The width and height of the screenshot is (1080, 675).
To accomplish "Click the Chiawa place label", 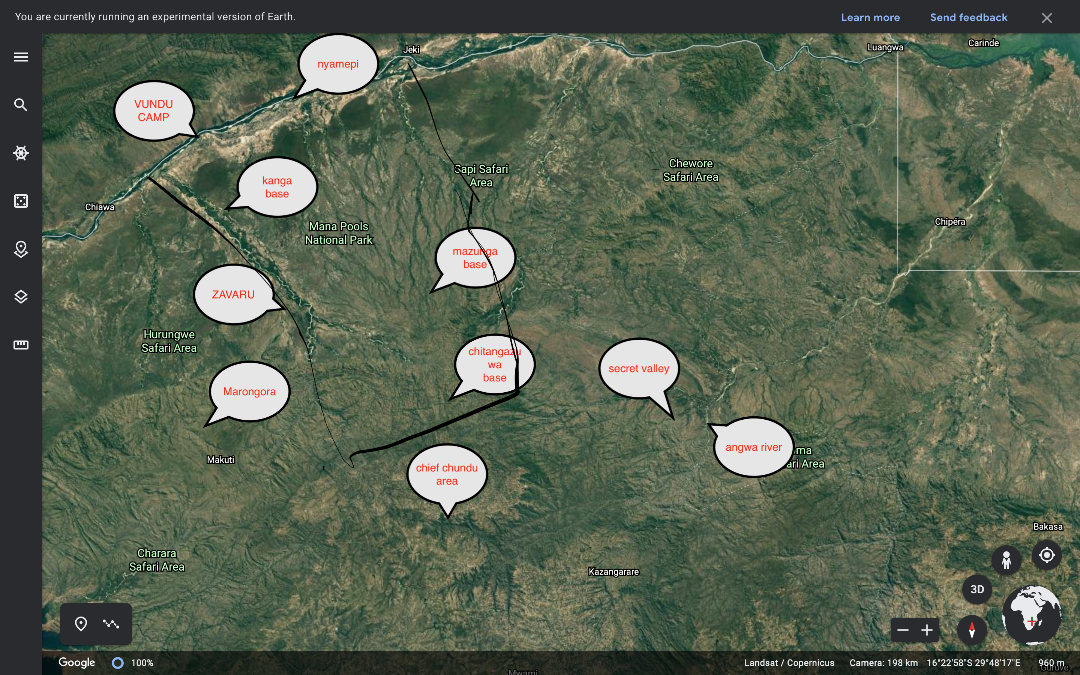I will pyautogui.click(x=100, y=207).
